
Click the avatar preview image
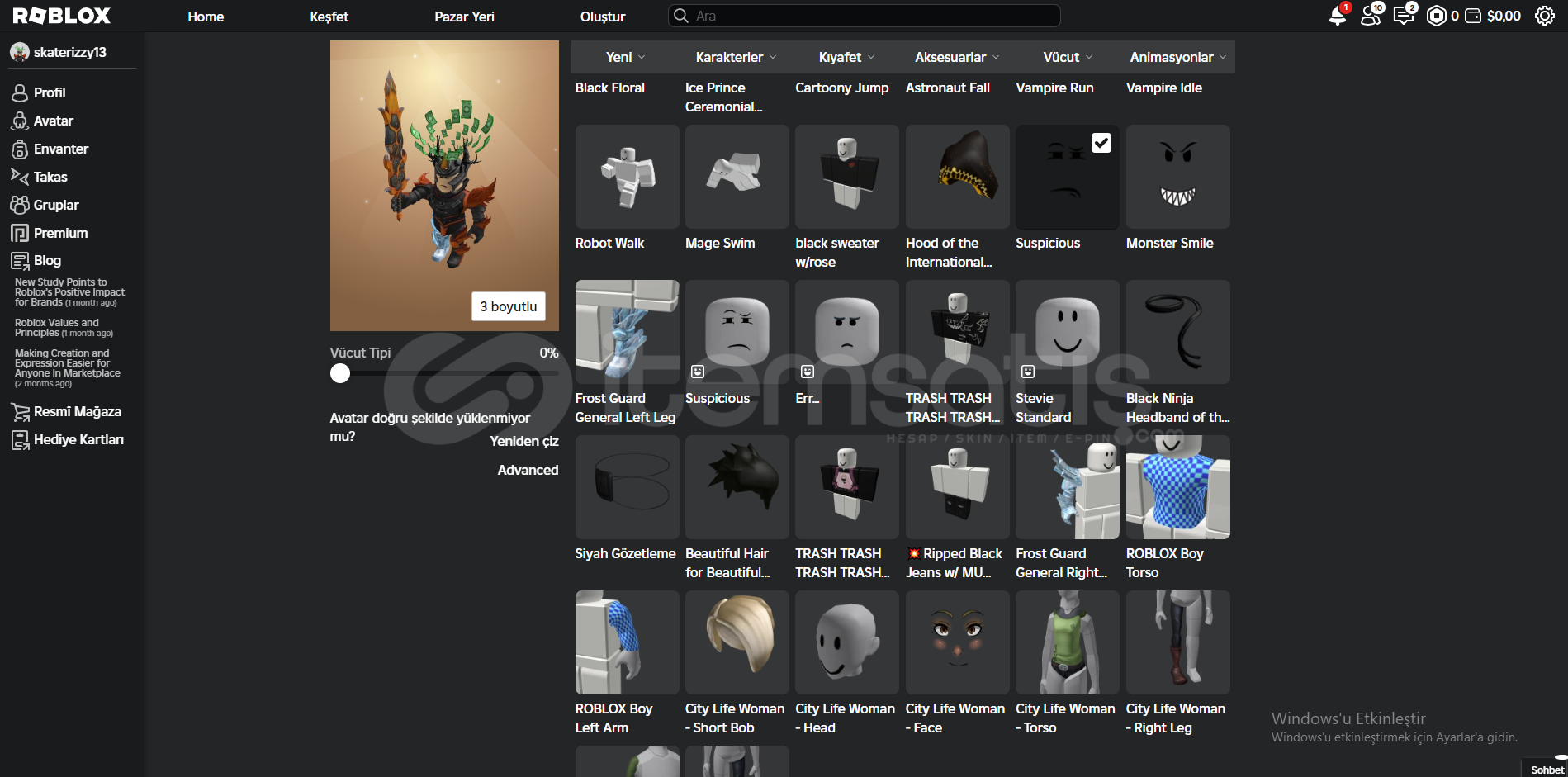pyautogui.click(x=444, y=186)
